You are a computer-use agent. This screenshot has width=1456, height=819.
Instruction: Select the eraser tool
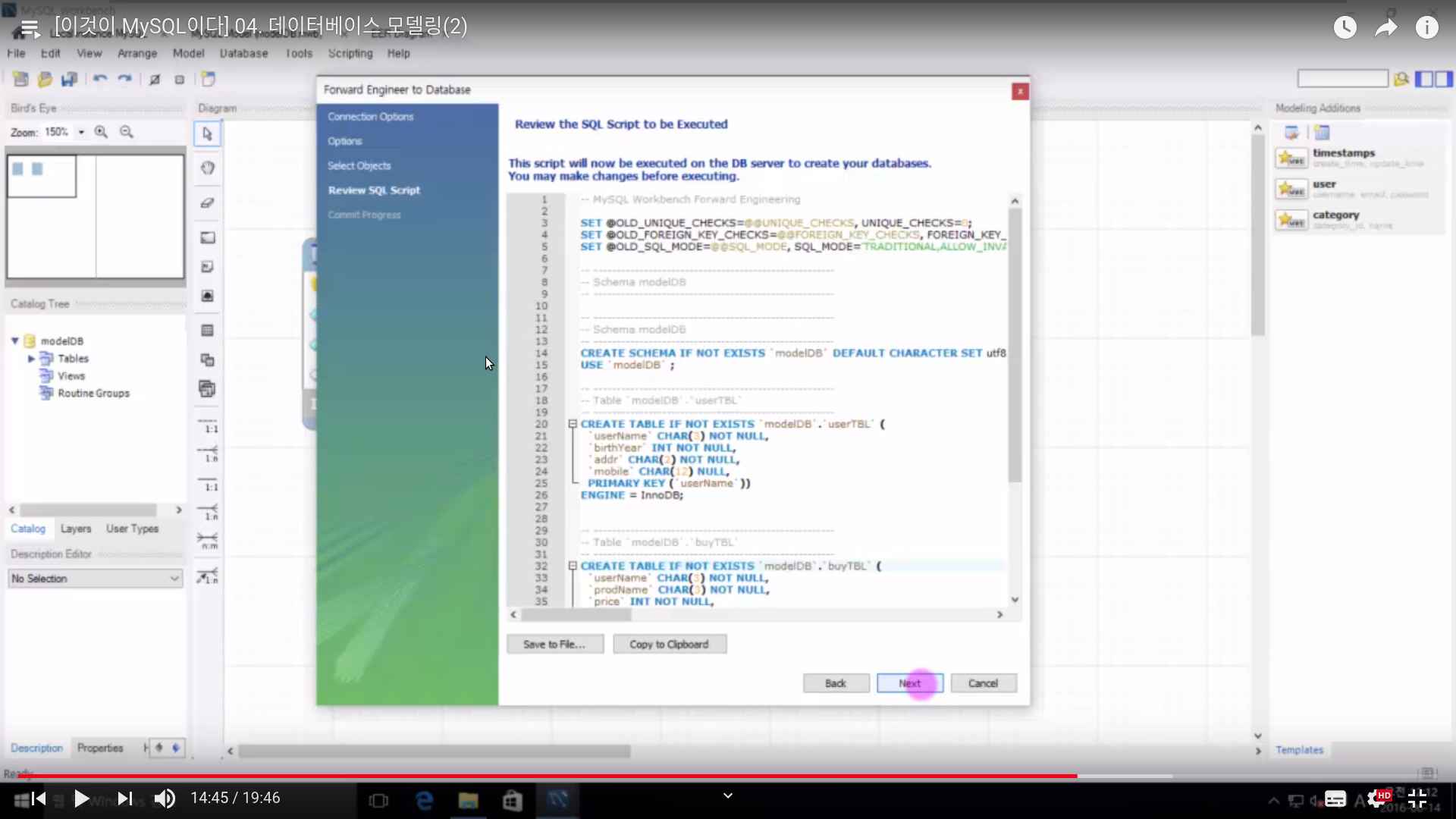(x=207, y=202)
